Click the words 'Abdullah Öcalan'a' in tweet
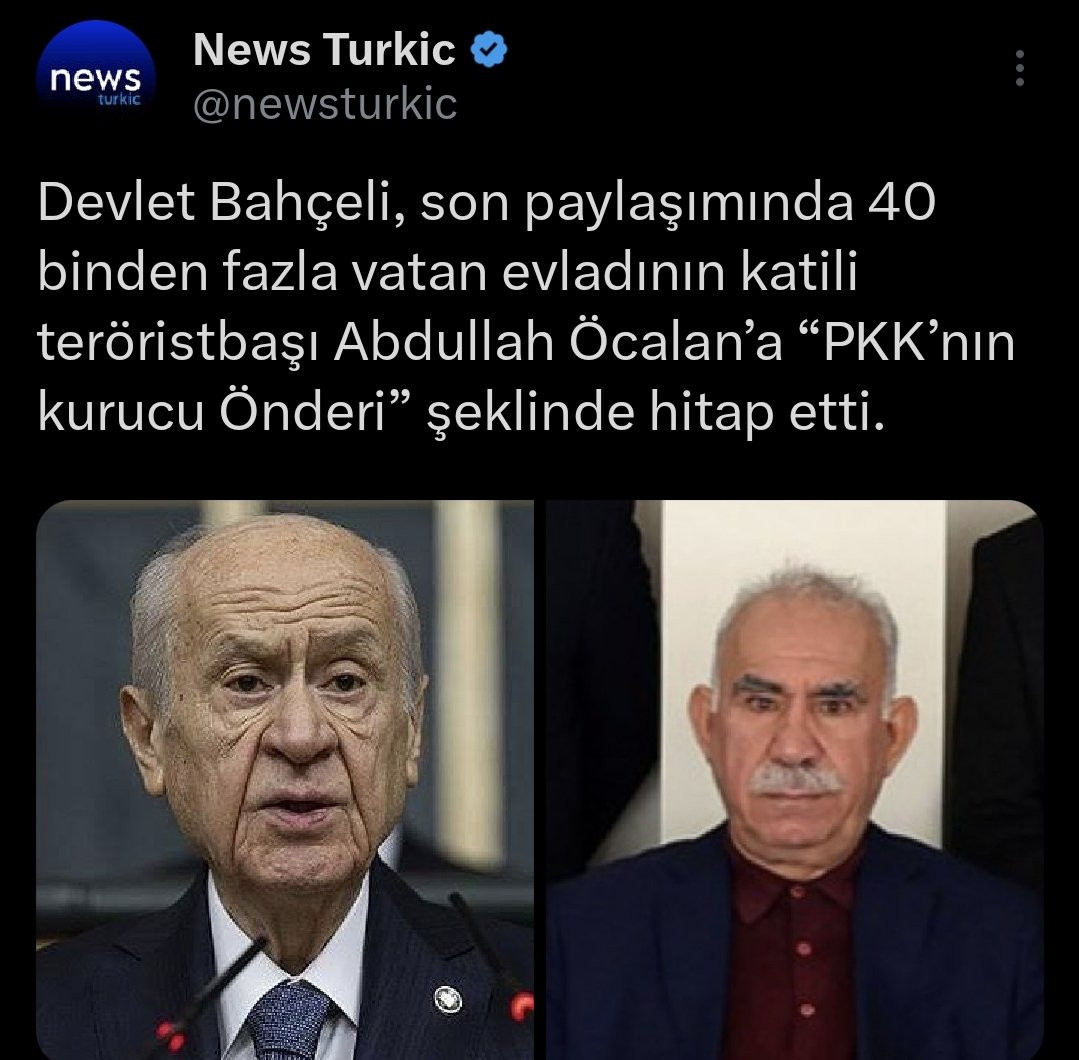1079x1060 pixels. coord(558,342)
